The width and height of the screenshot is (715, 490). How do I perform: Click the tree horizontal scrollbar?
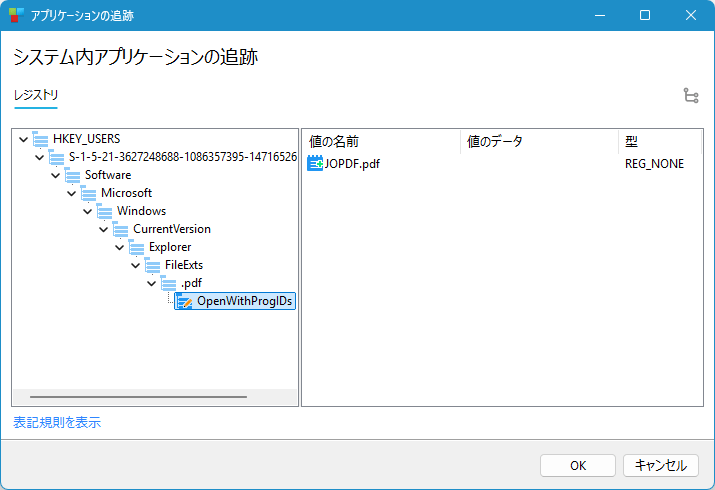(x=138, y=397)
